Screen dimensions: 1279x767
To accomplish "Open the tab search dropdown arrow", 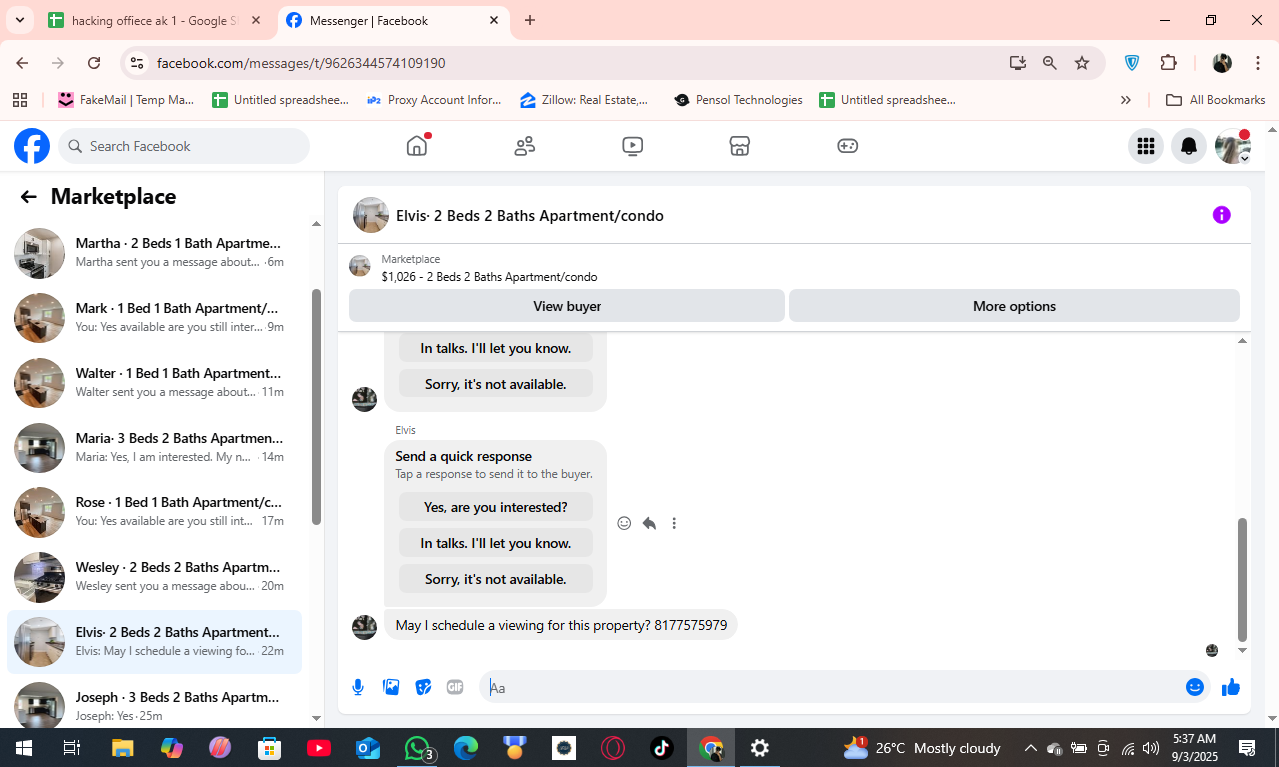I will (19, 21).
